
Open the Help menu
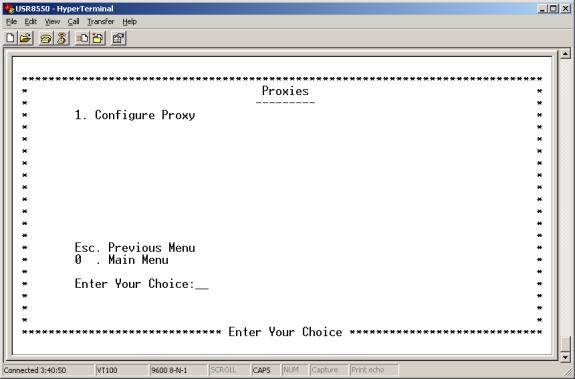click(x=129, y=22)
